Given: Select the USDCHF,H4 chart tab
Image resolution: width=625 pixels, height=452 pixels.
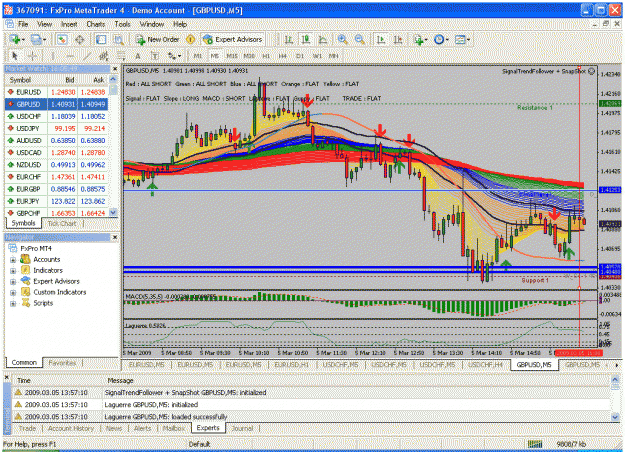Looking at the screenshot, I should [x=485, y=365].
